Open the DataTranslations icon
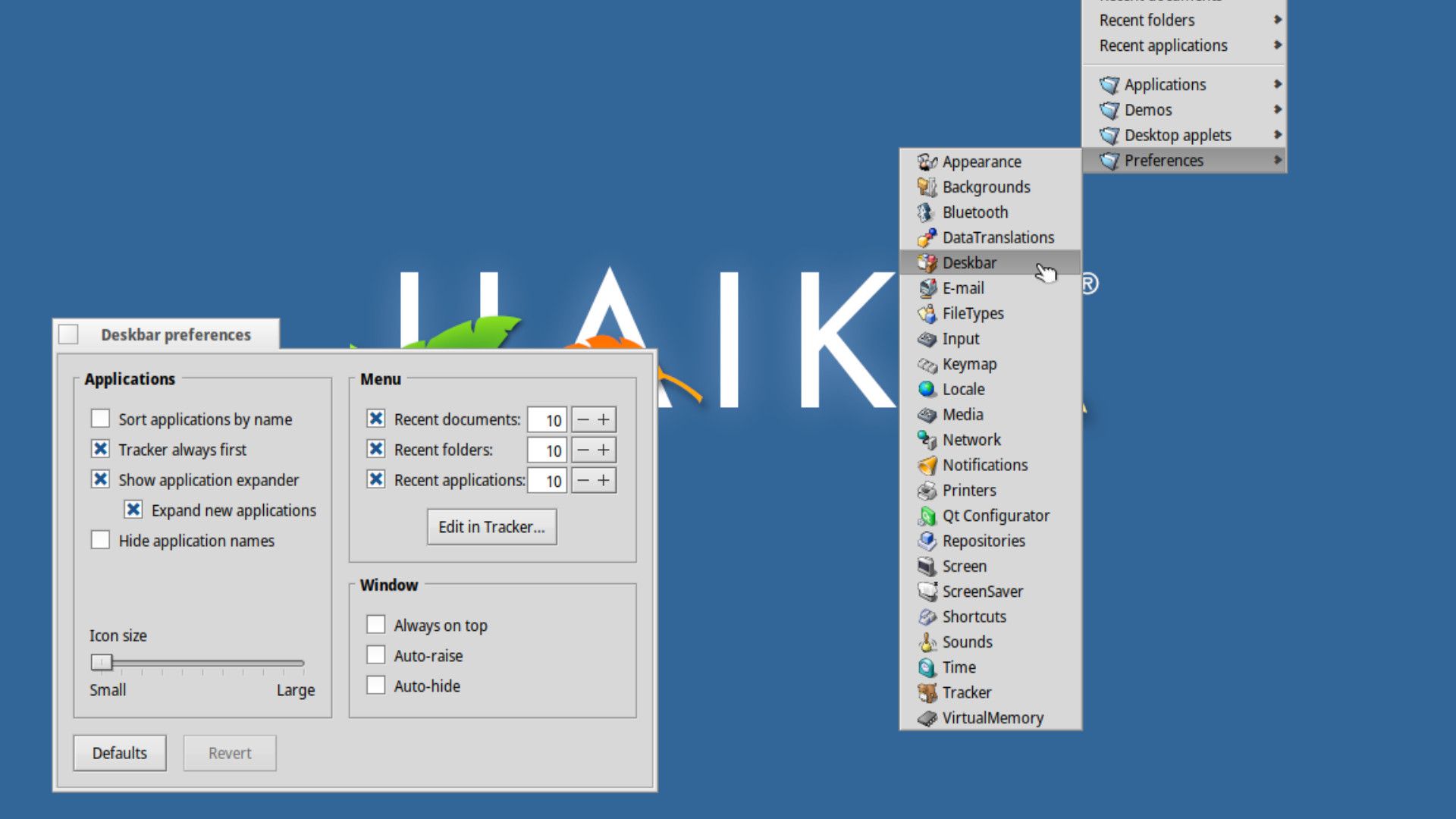Screen dimensions: 1456x819 coord(927,237)
